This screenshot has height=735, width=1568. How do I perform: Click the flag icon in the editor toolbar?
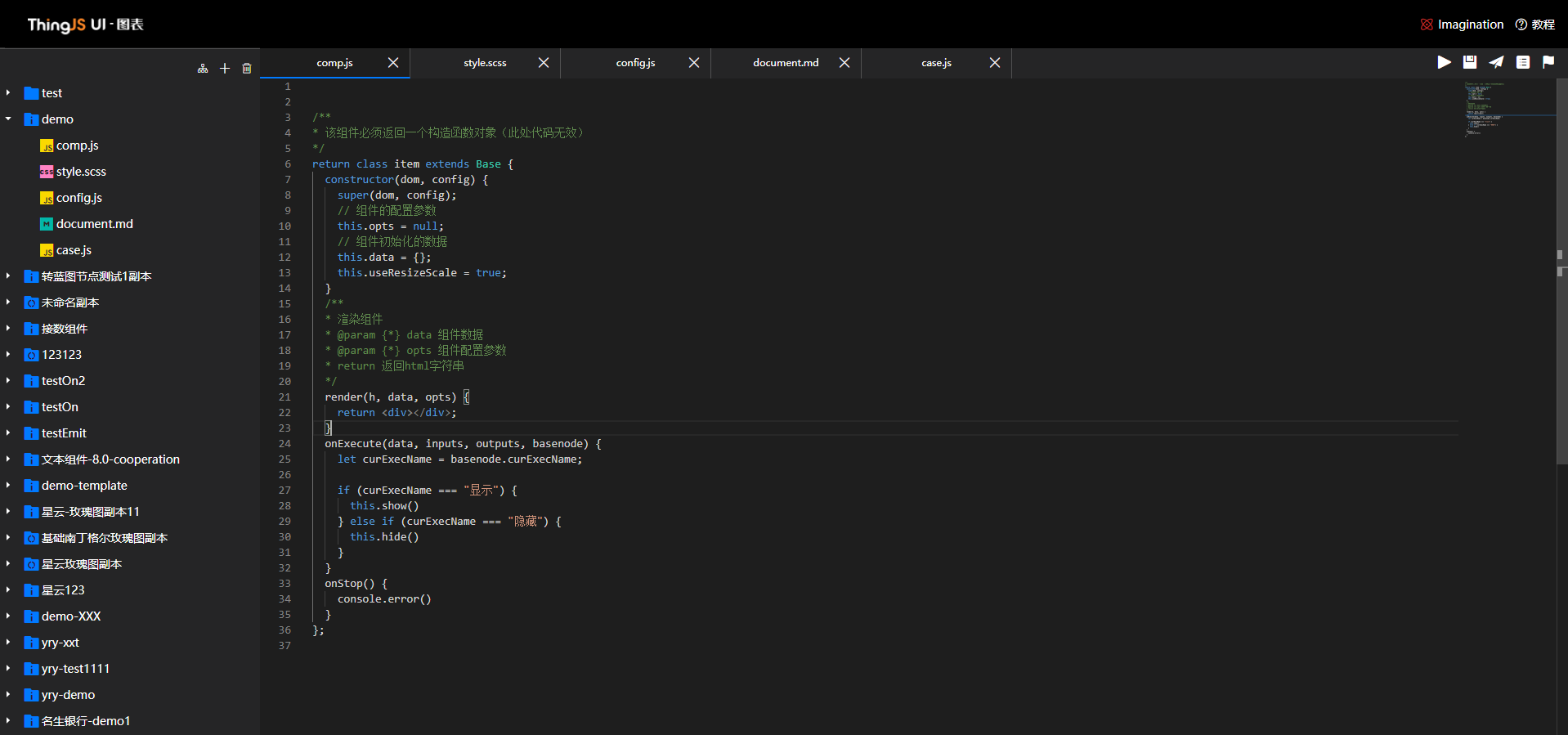click(x=1548, y=62)
